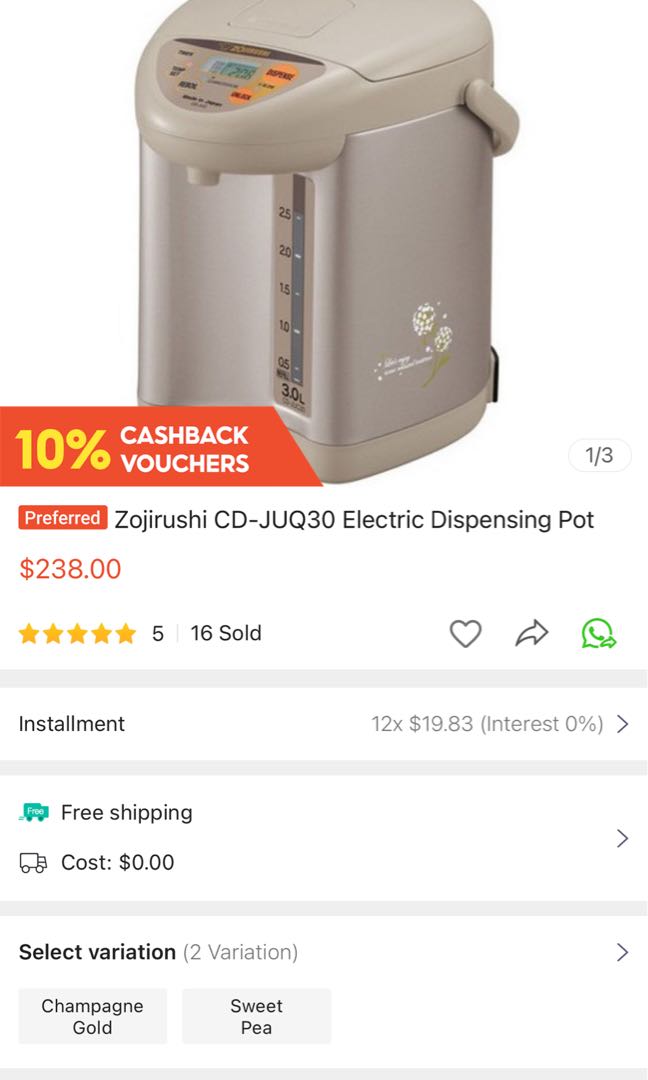The image size is (648, 1080).
Task: Expand installment plan details chevron
Action: pos(623,724)
